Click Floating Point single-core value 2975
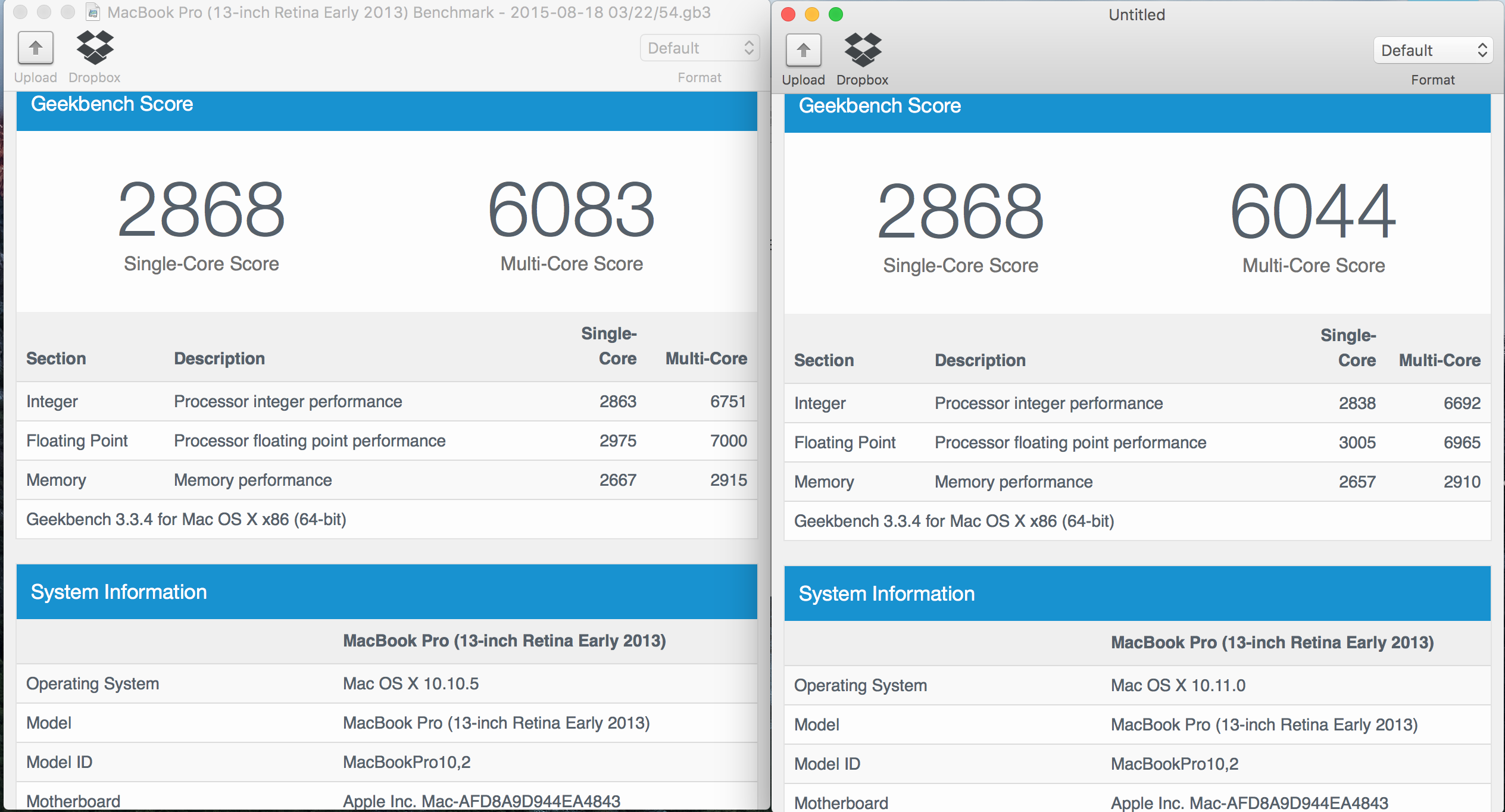Screen dimensions: 1505x812 618,441
